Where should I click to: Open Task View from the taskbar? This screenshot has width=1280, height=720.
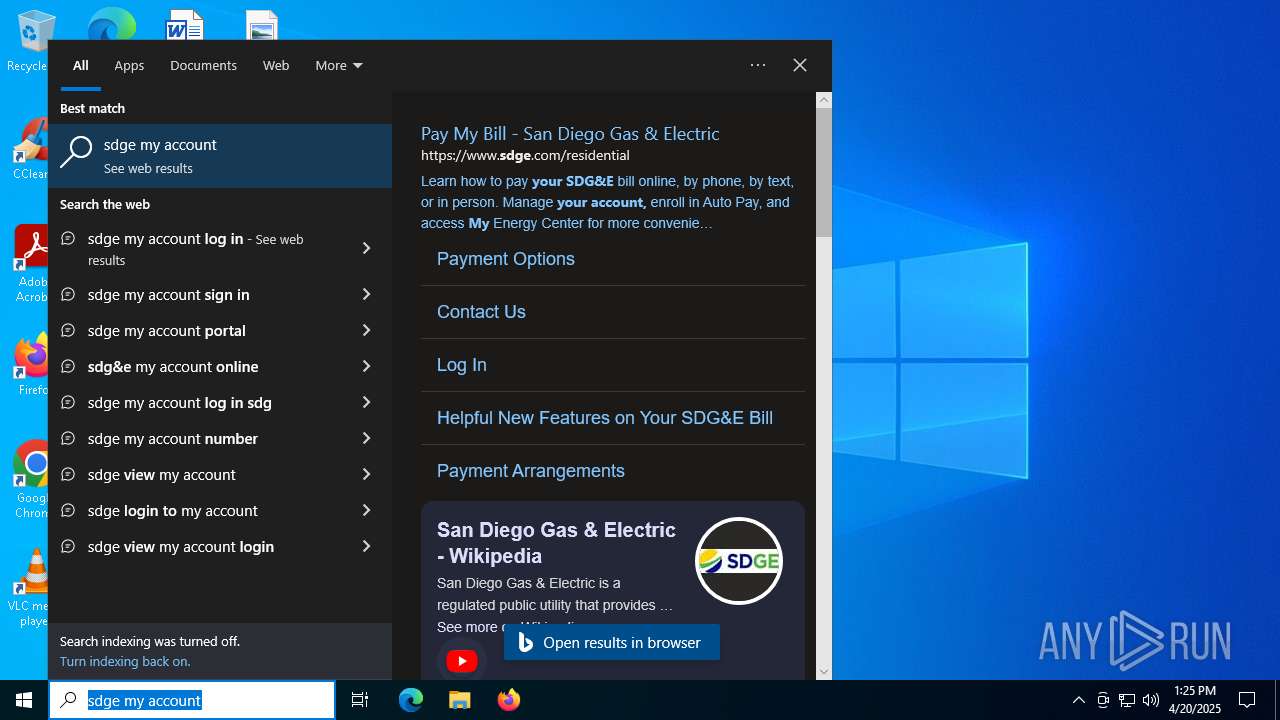click(x=360, y=700)
